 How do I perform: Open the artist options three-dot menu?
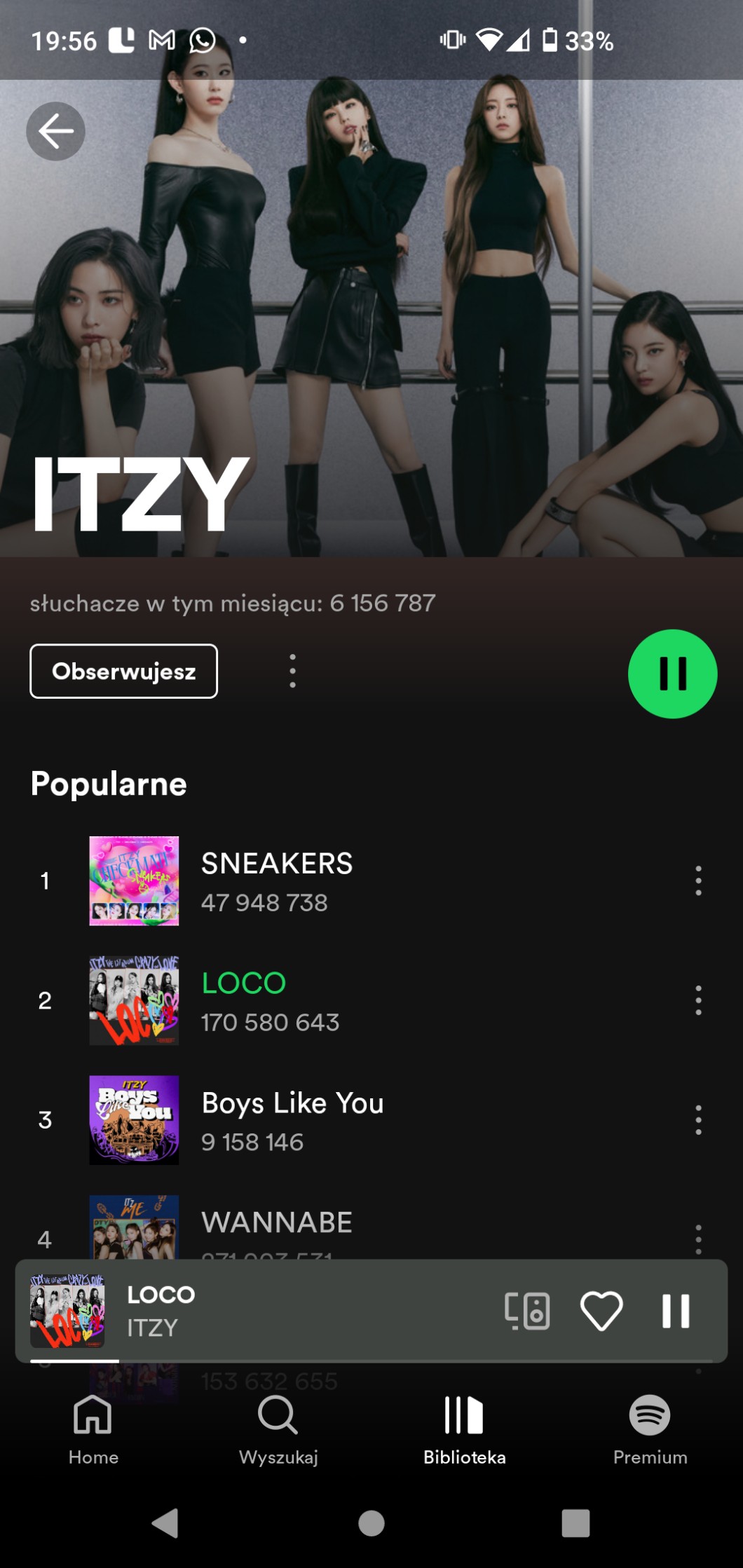point(292,671)
